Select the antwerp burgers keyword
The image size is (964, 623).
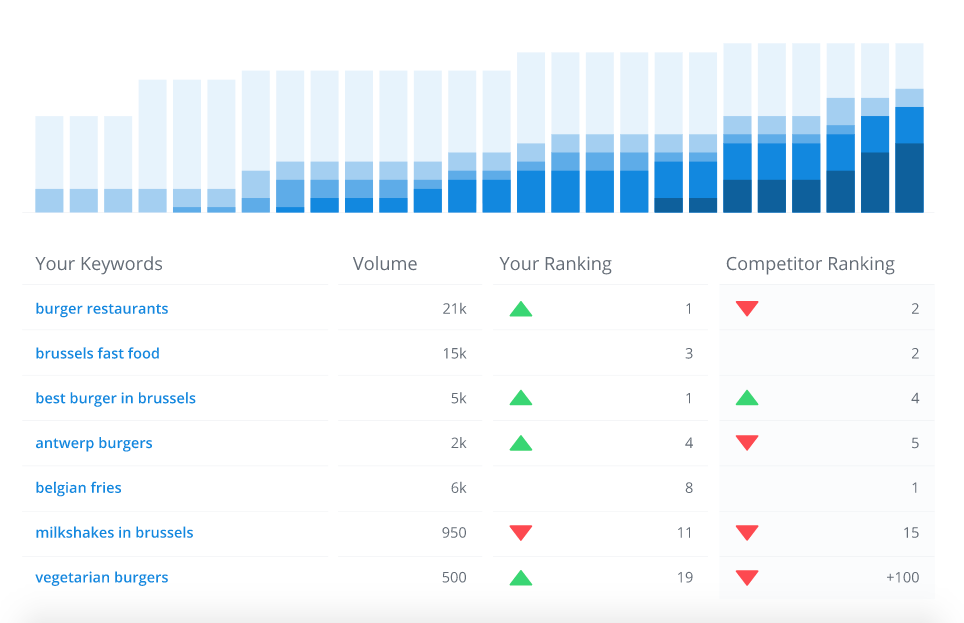[94, 443]
